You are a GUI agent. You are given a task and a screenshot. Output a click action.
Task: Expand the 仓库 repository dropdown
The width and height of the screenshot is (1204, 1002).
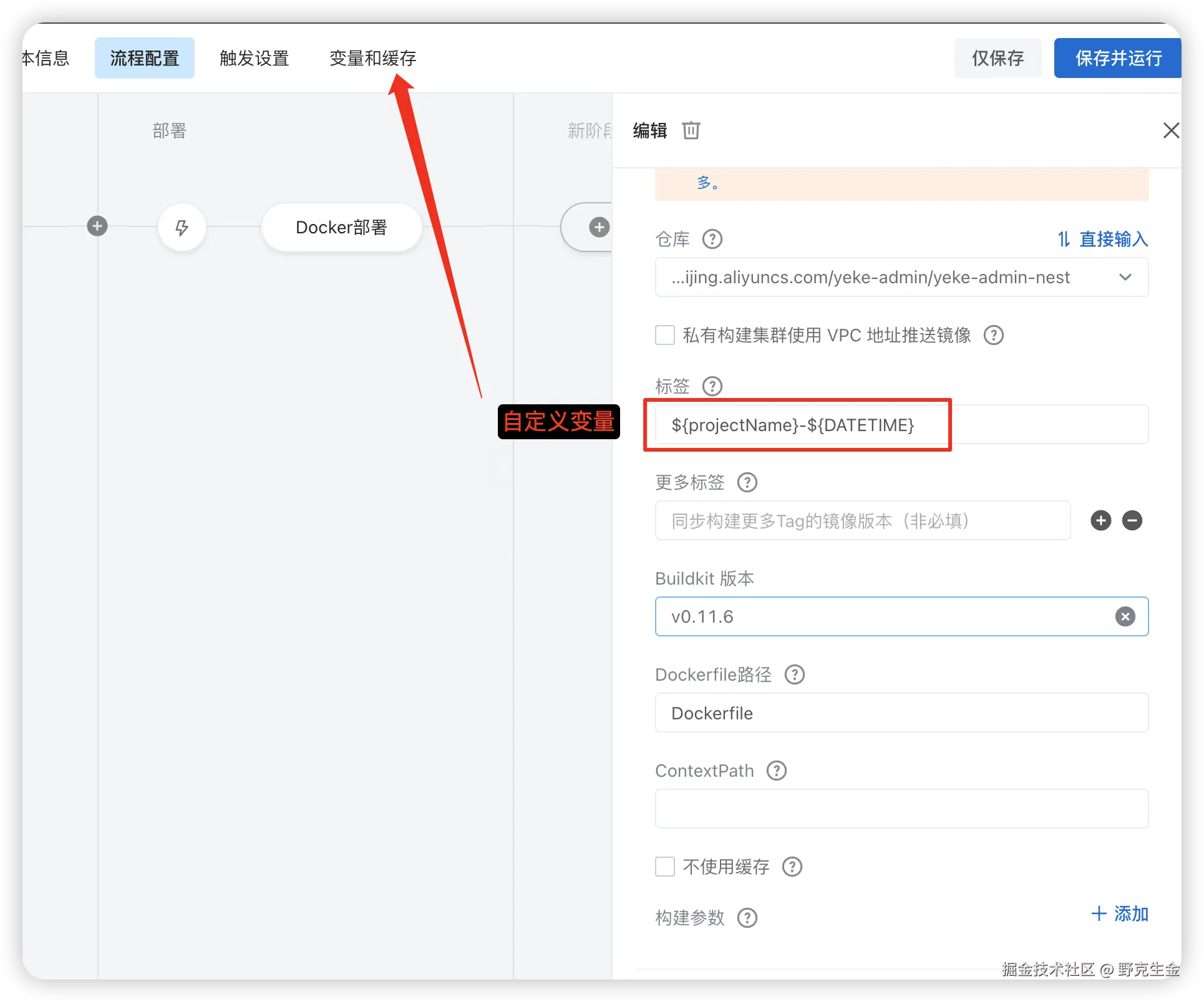[x=1125, y=277]
